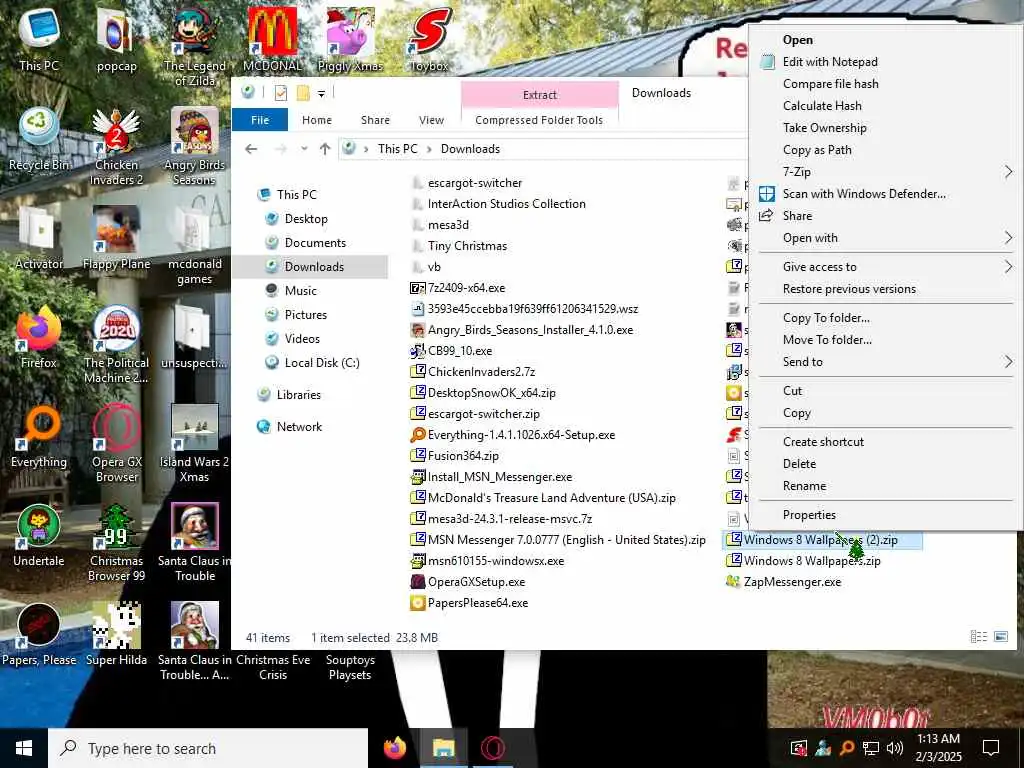Select the Papers, Please desktop icon
1024x768 pixels.
pos(39,633)
